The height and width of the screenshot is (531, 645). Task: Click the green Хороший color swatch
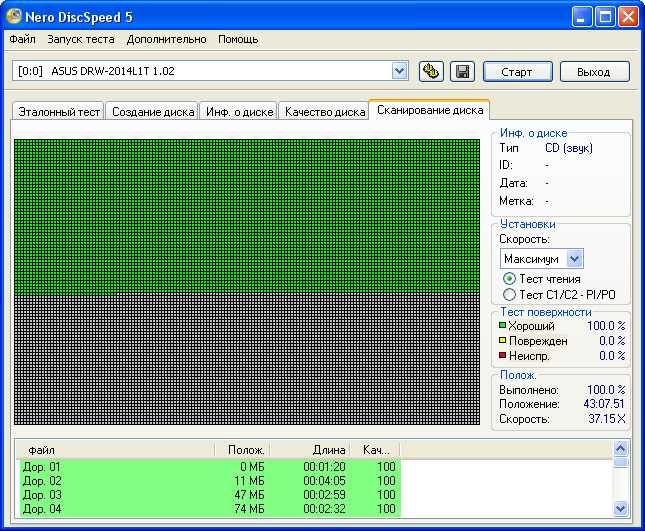(x=502, y=325)
